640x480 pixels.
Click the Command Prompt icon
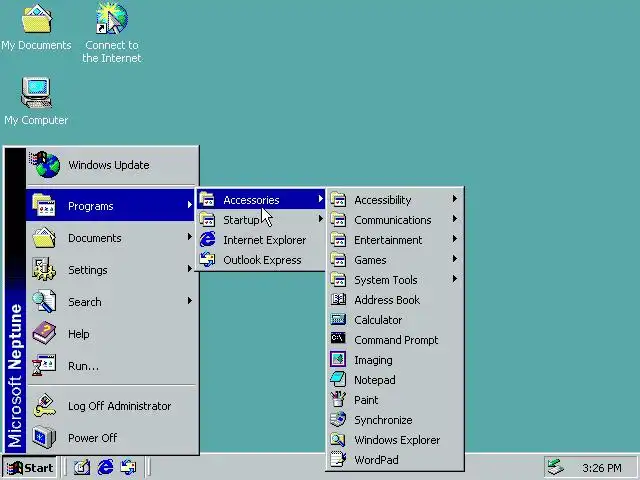click(x=338, y=339)
